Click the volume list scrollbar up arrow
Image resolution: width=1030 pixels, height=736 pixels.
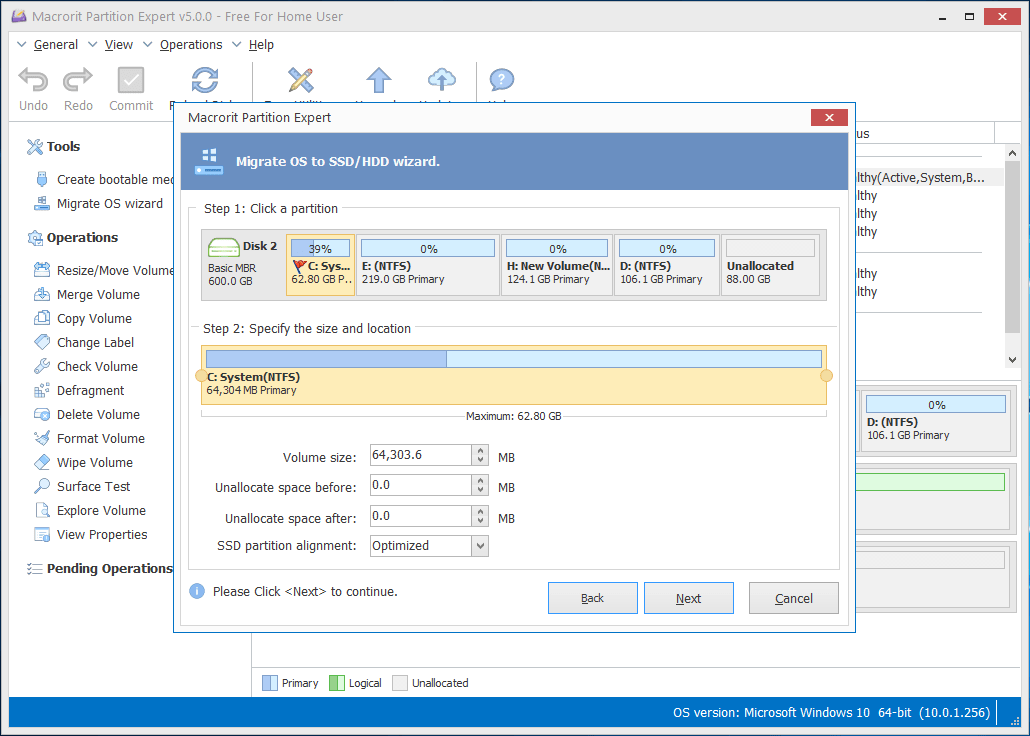tap(1012, 153)
